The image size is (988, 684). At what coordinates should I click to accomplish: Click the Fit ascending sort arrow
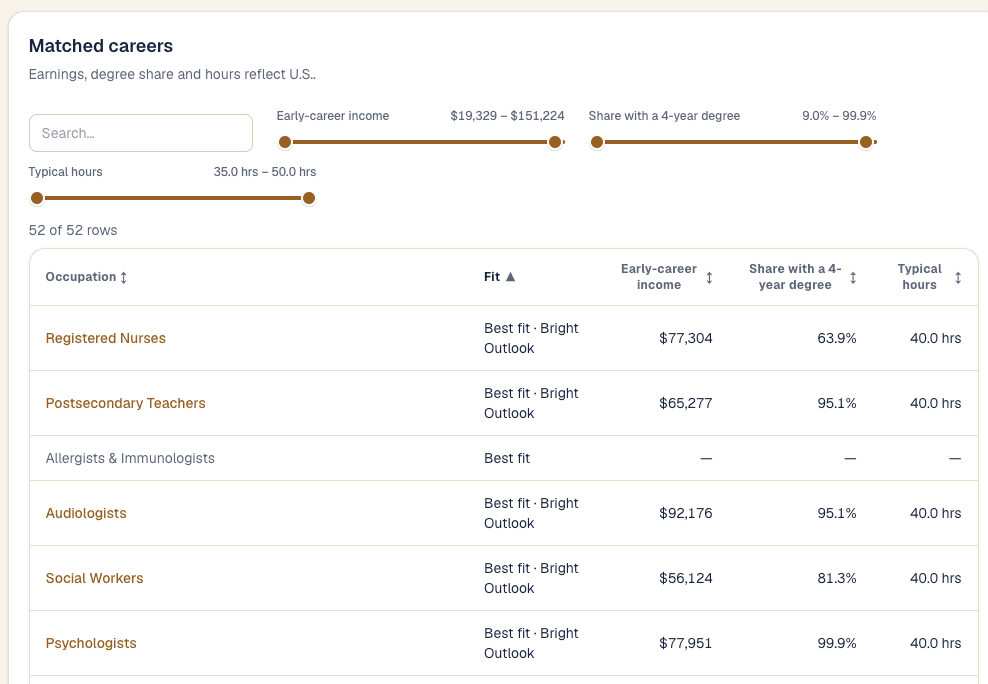[510, 276]
